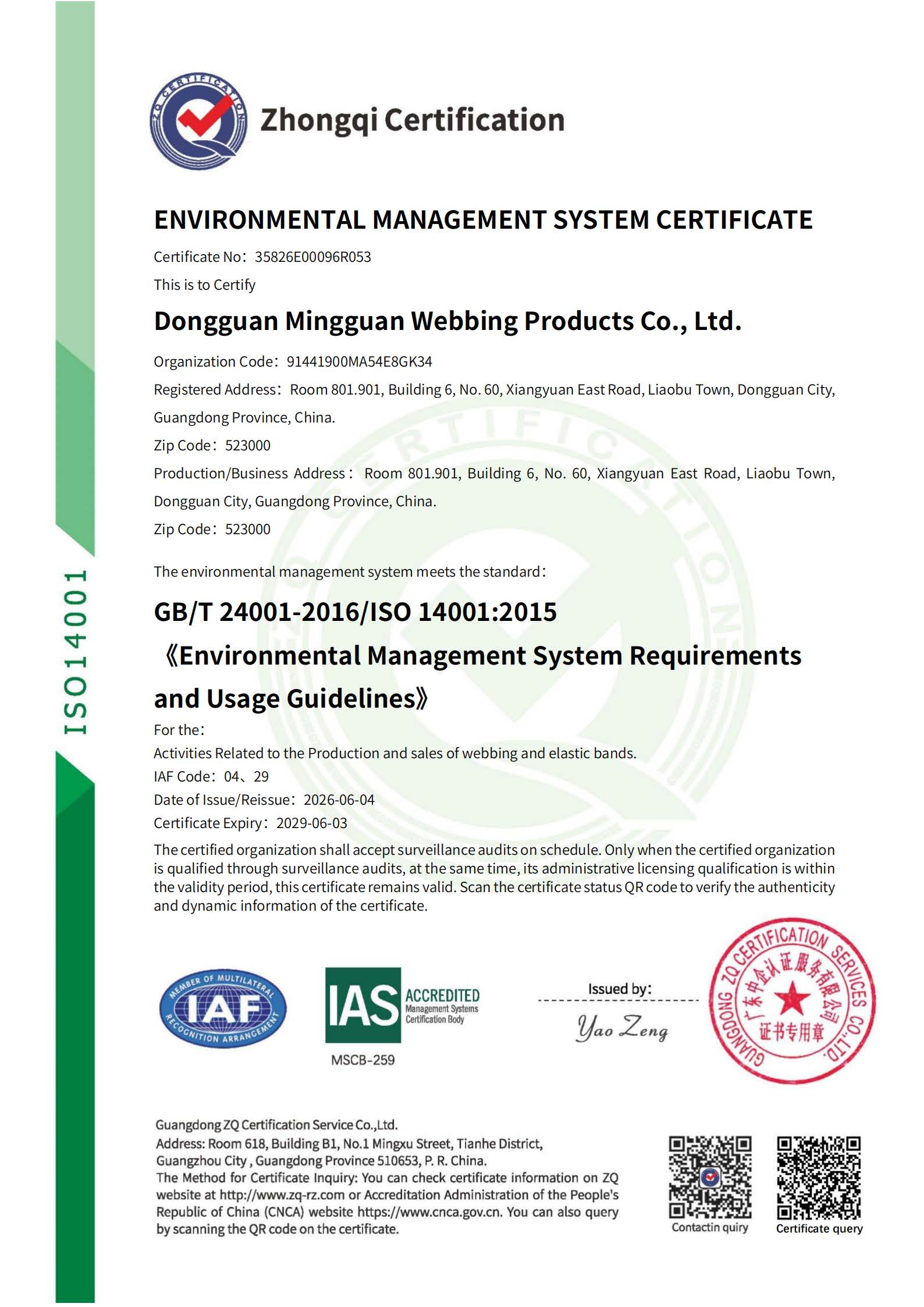Click 'Guangdong ZQ Certification Service Co.,Ltd.' footer name

[276, 1125]
